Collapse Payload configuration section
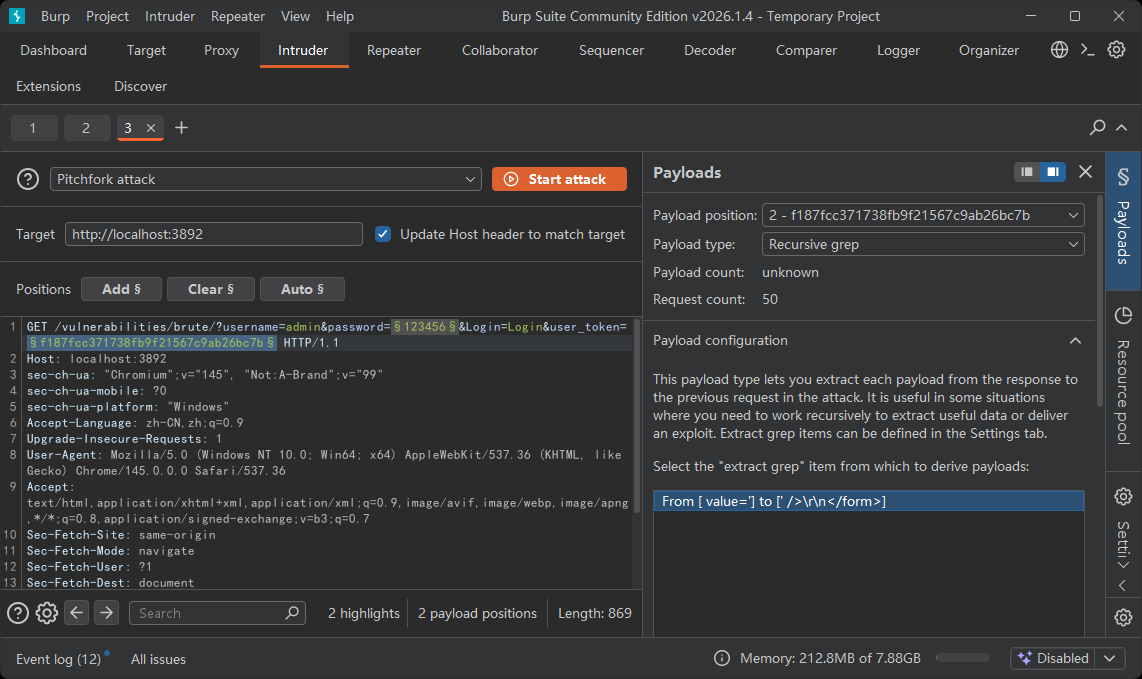The image size is (1142, 679). (x=1075, y=340)
